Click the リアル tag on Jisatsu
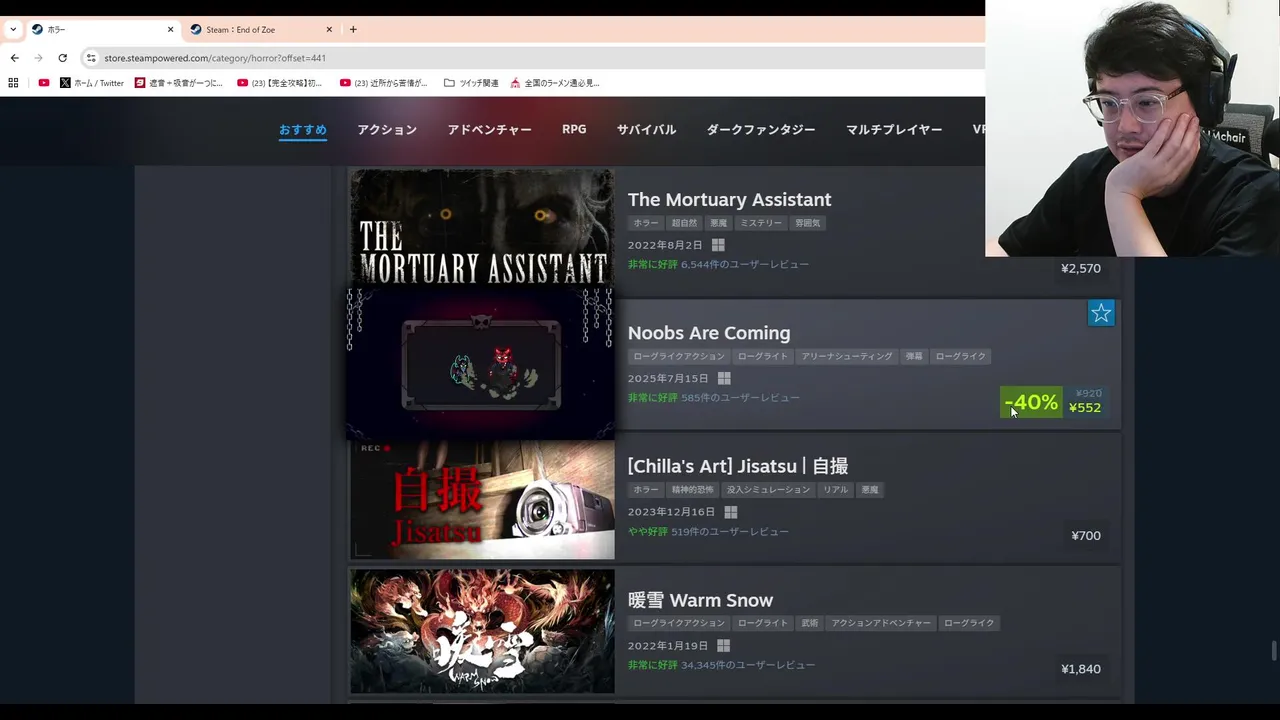 [835, 490]
